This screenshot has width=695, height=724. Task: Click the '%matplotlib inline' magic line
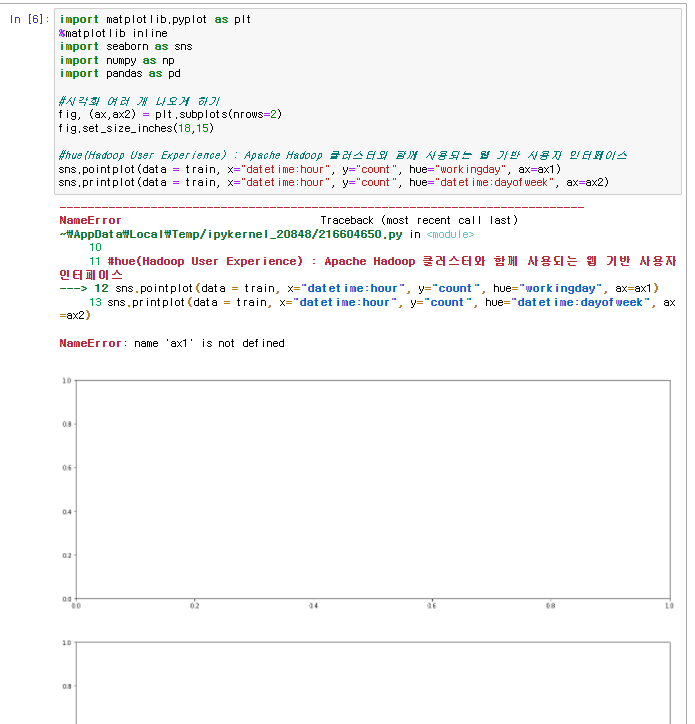click(113, 33)
